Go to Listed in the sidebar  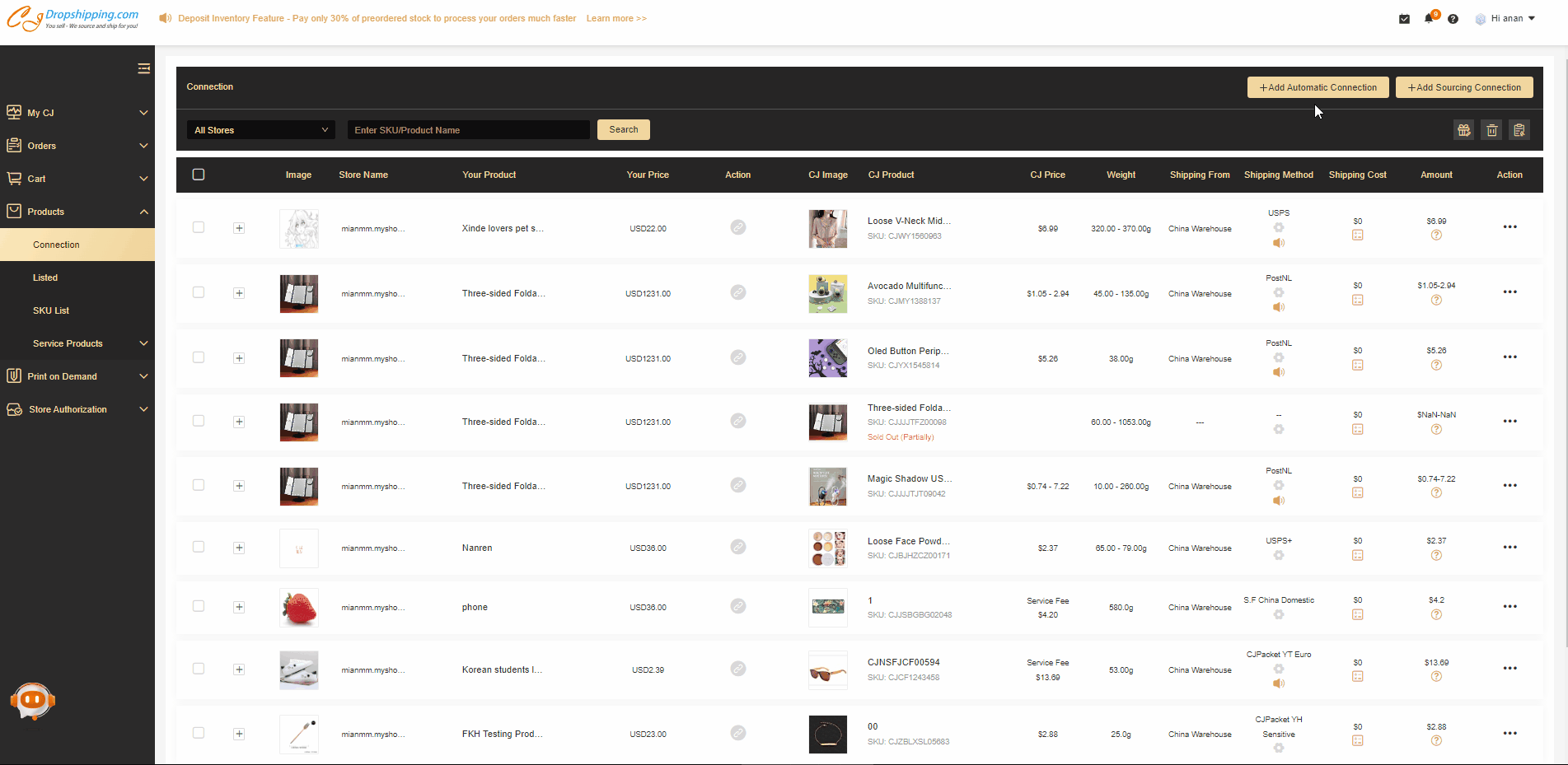45,278
